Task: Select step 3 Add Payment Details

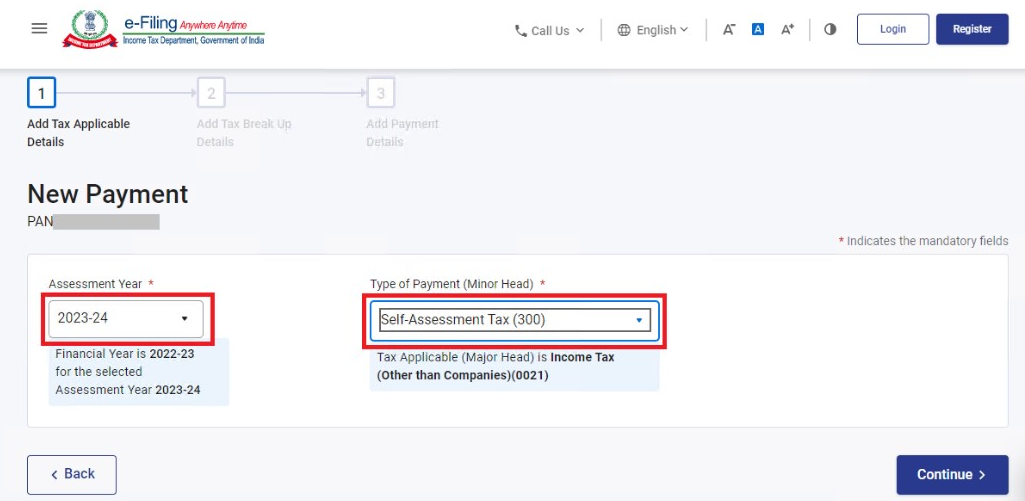Action: click(380, 94)
